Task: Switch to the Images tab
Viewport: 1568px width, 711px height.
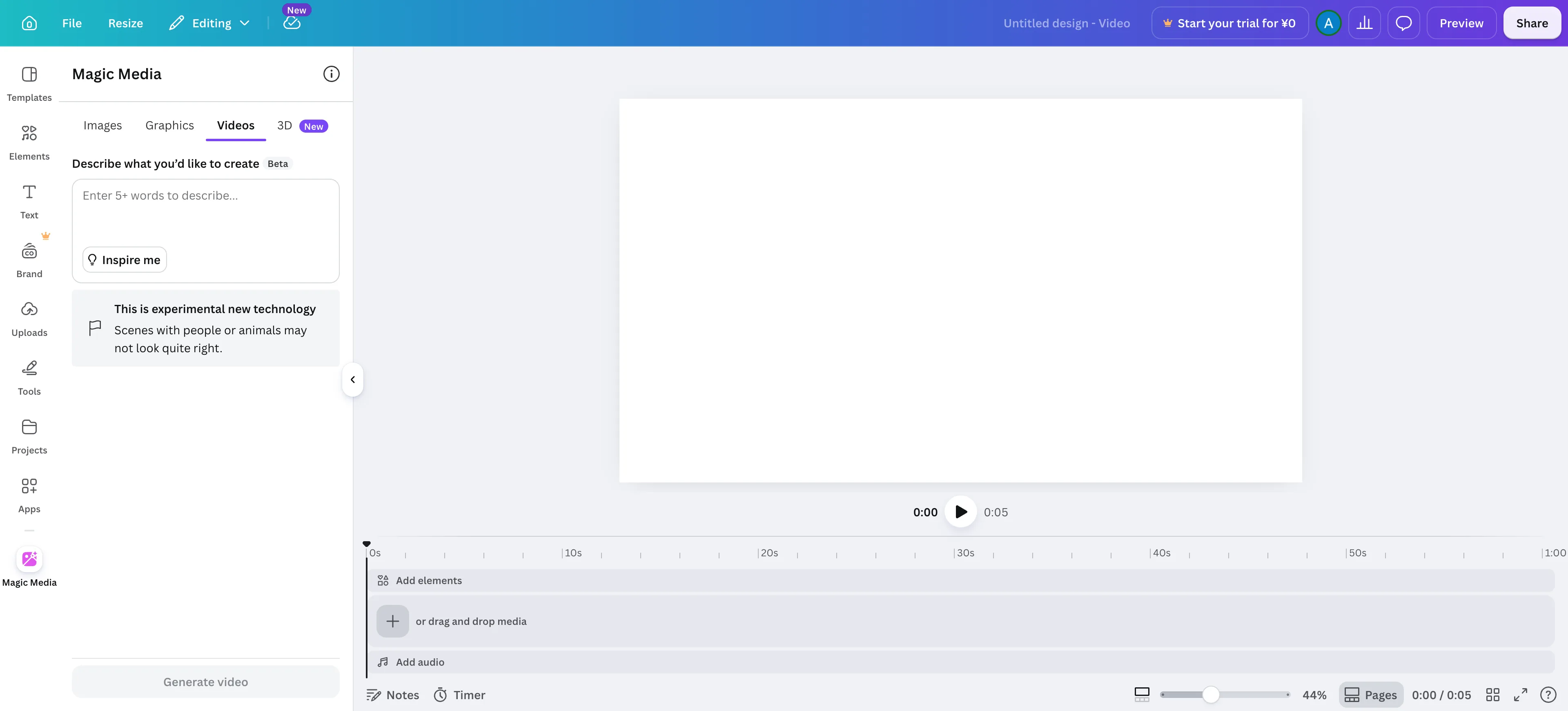Action: pyautogui.click(x=102, y=125)
